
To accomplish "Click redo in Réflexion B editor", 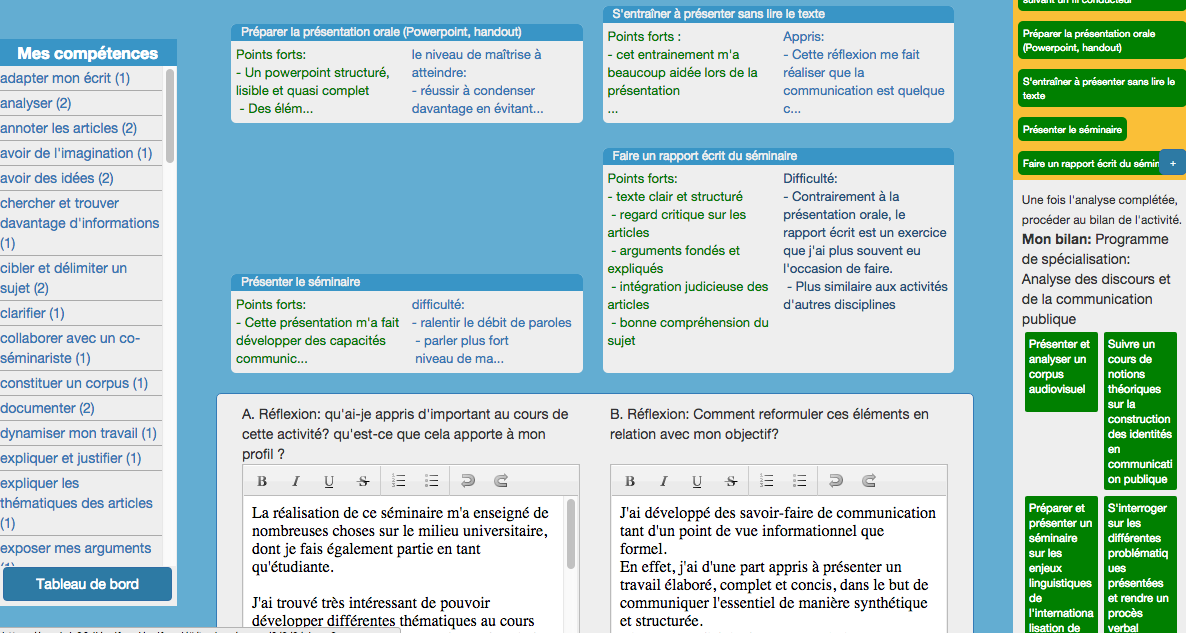I will (x=869, y=481).
